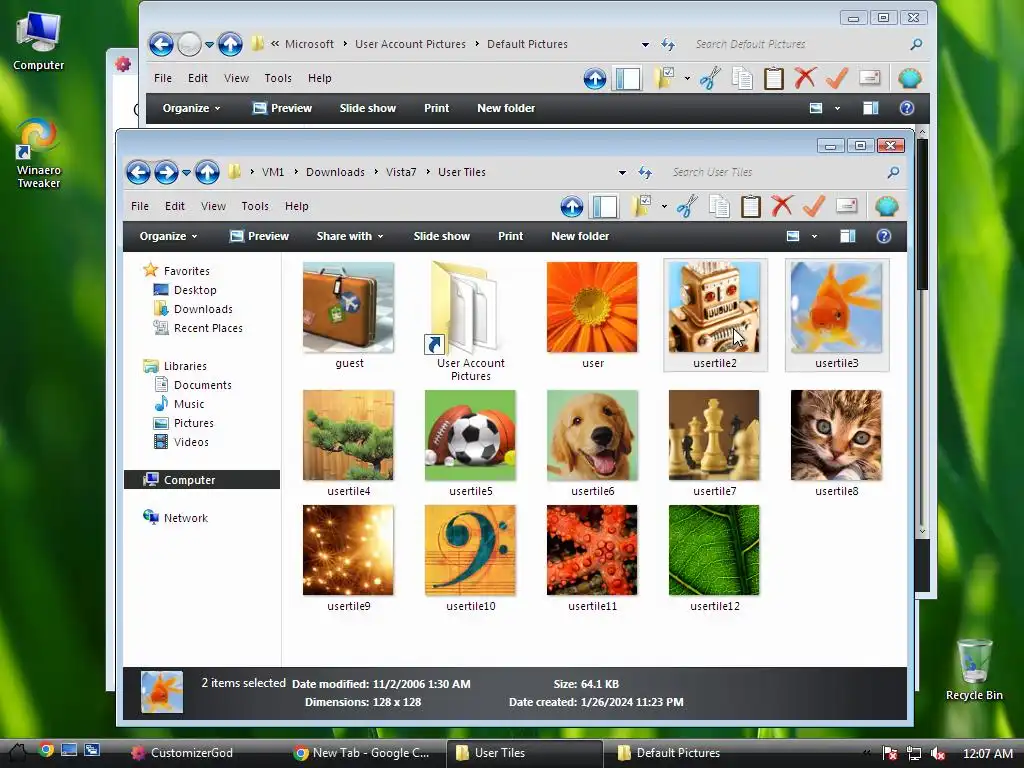Toggle the preview pane in Default Pictures window

871,108
